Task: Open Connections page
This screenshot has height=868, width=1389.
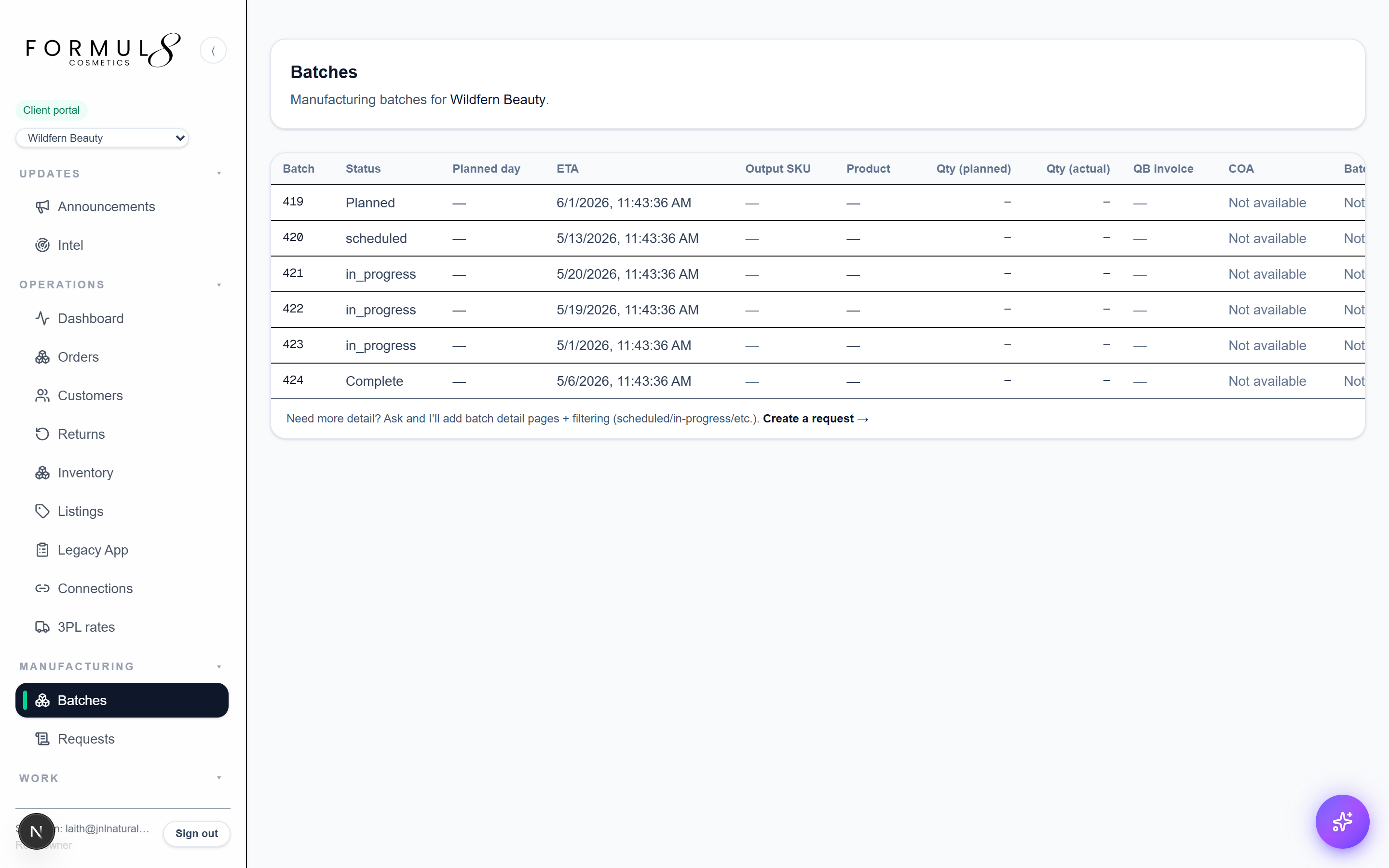Action: coord(122,588)
